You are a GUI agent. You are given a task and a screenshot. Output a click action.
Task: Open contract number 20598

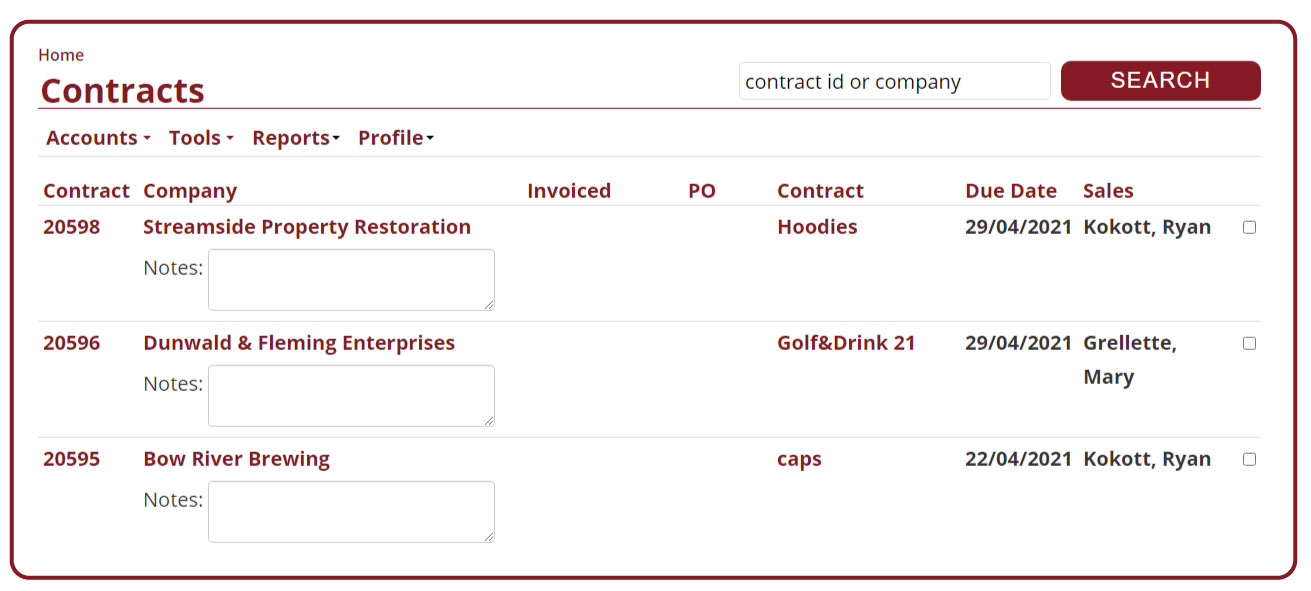pos(72,227)
